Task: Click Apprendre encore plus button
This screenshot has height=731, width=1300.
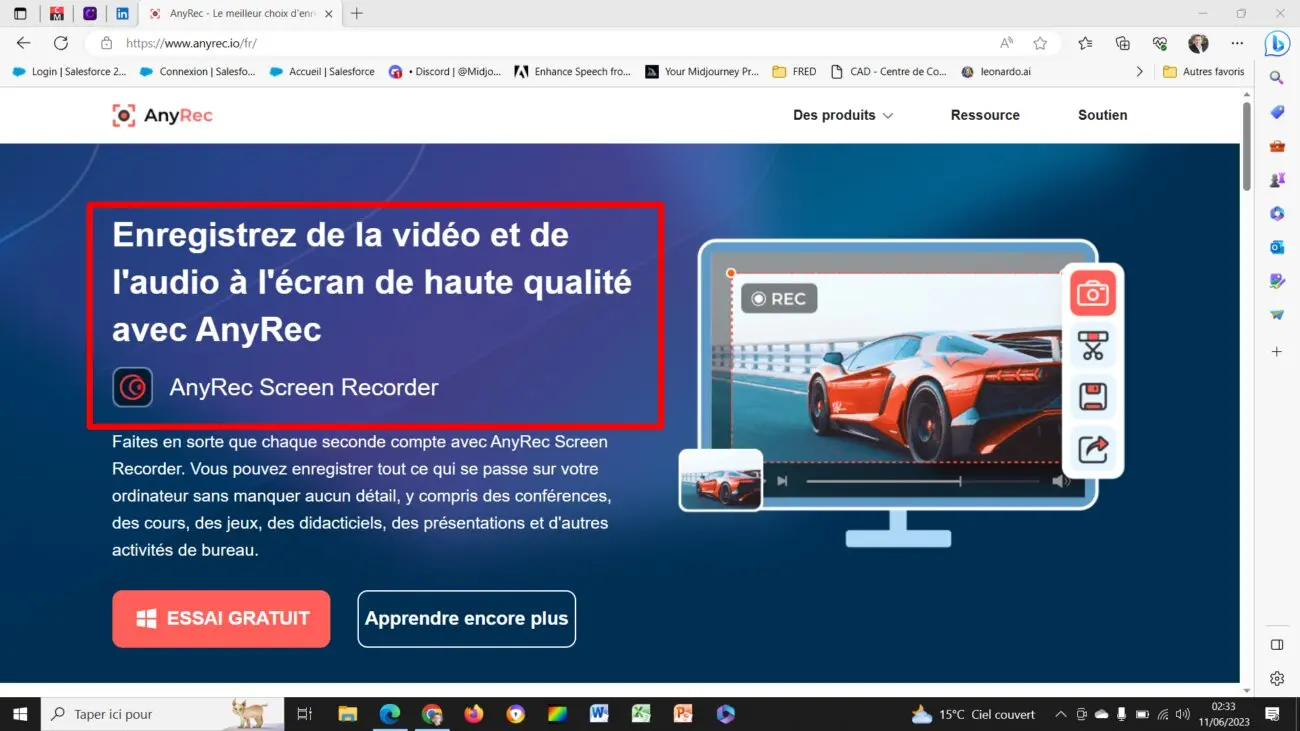Action: pyautogui.click(x=466, y=618)
